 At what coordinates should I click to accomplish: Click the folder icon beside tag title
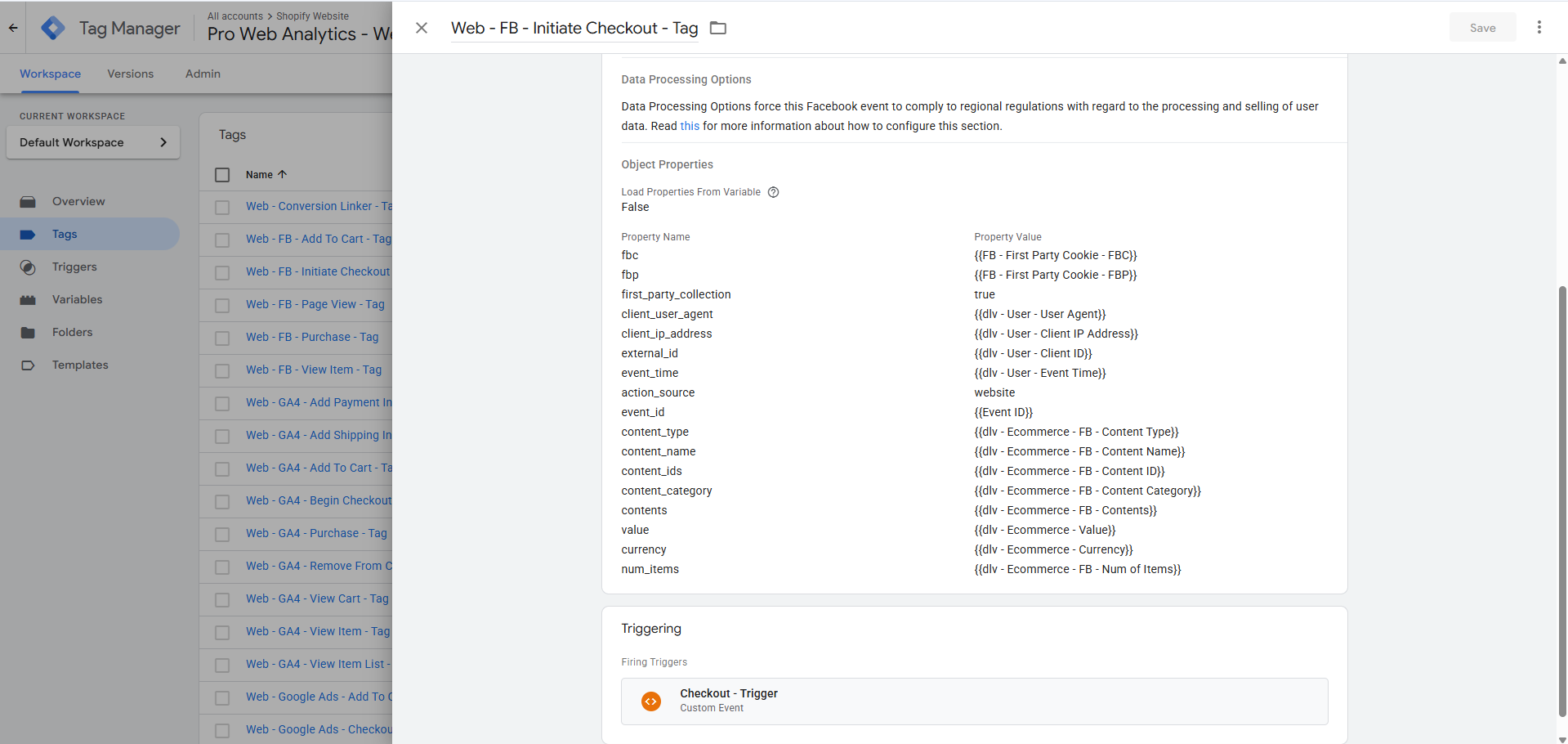(x=717, y=29)
